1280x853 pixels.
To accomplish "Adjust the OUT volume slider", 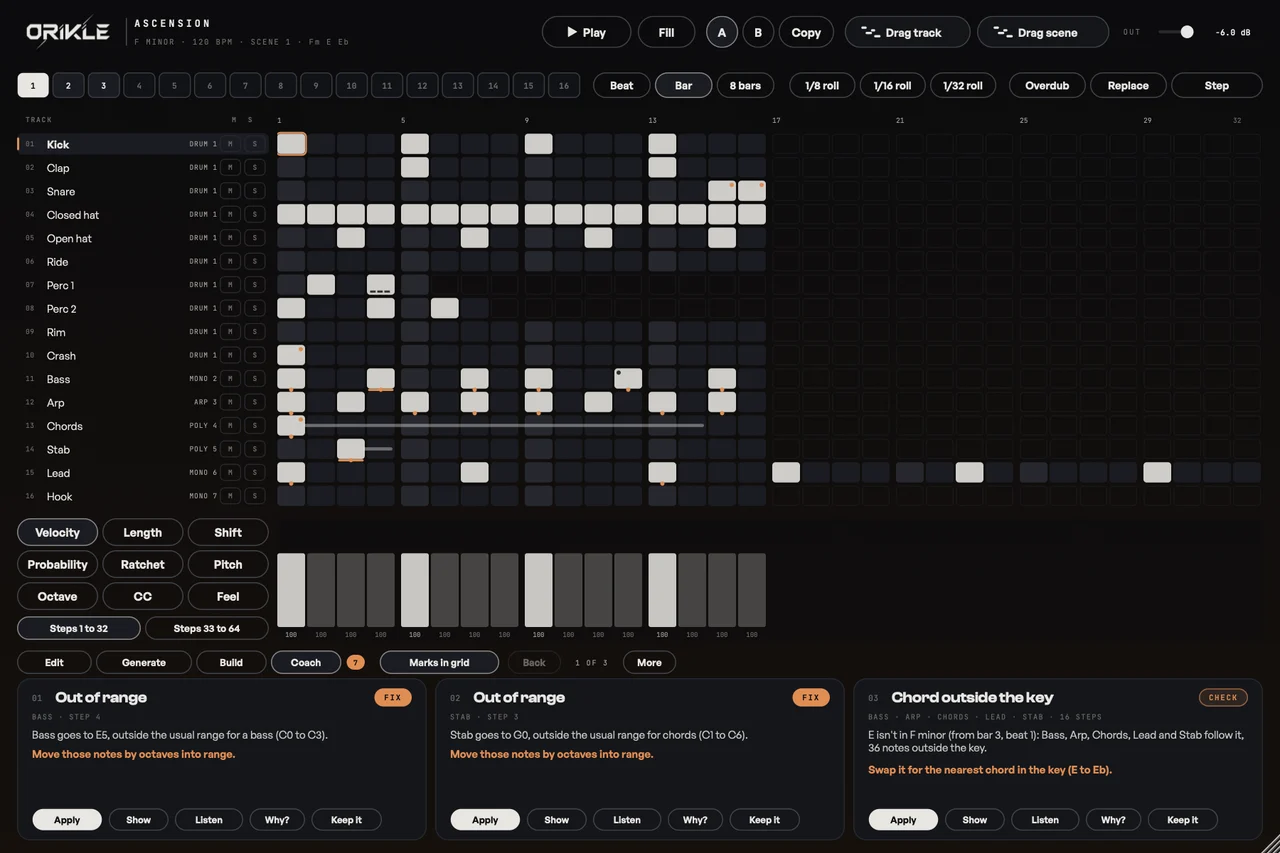I will point(1176,32).
